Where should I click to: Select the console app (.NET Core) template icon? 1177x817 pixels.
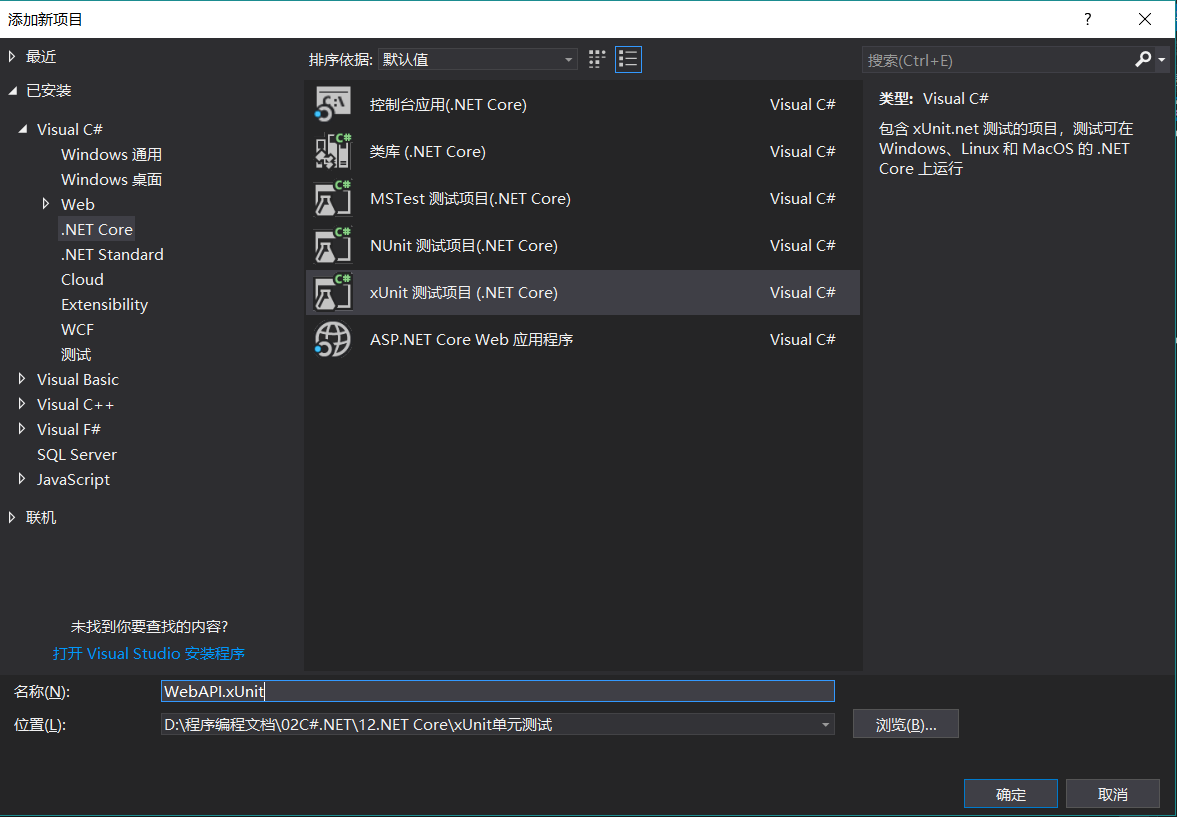pos(333,104)
